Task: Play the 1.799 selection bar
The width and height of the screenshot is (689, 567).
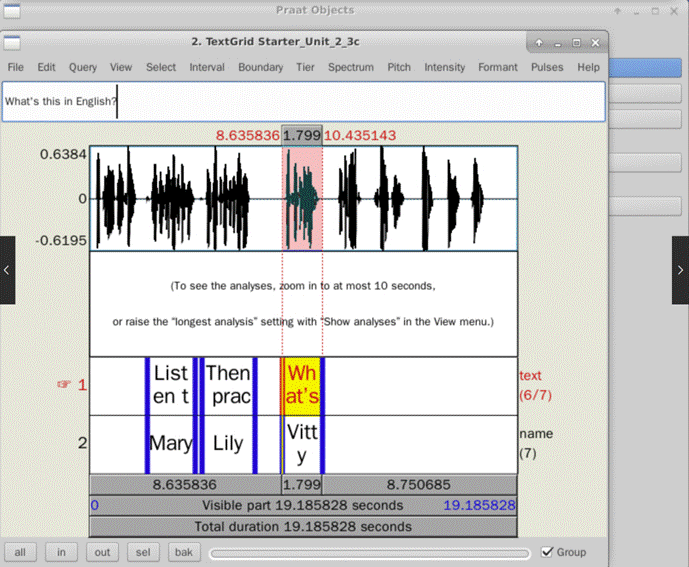Action: (302, 485)
